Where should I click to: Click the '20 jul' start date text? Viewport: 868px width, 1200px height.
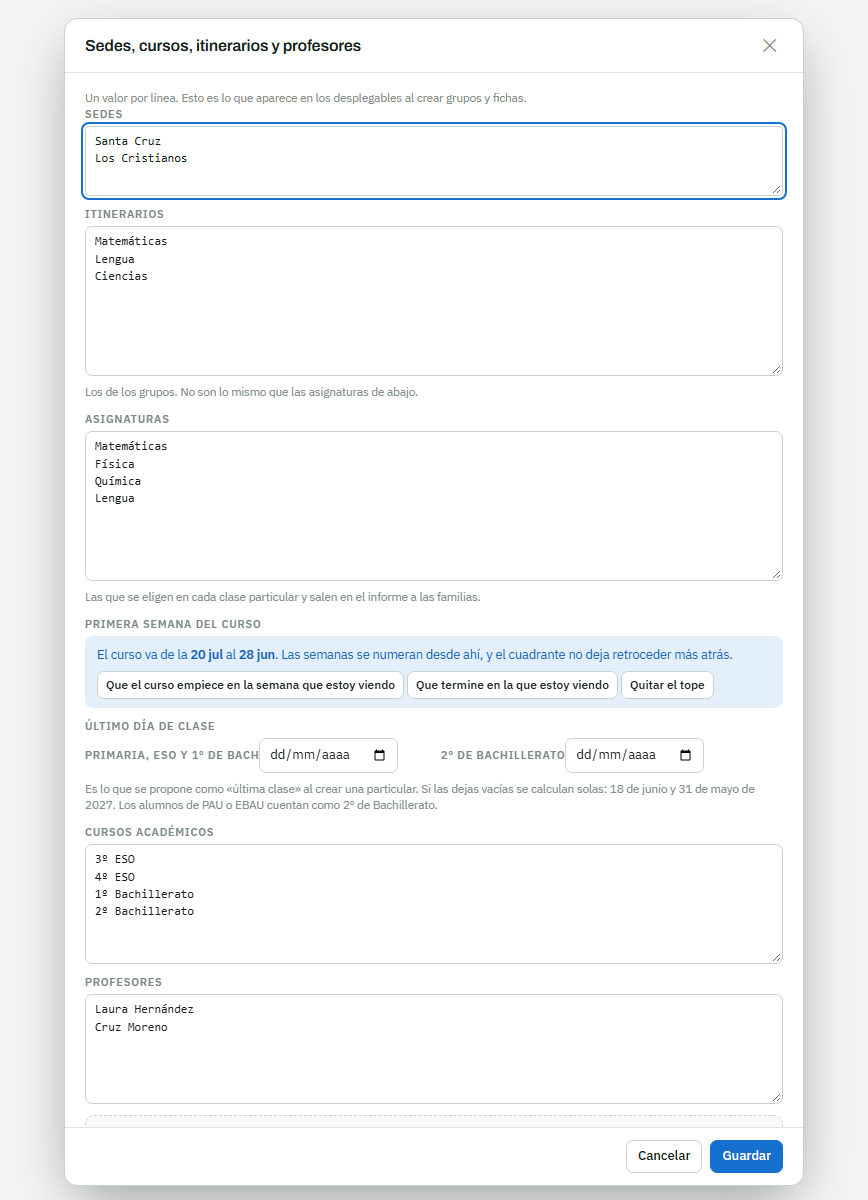[x=207, y=655]
